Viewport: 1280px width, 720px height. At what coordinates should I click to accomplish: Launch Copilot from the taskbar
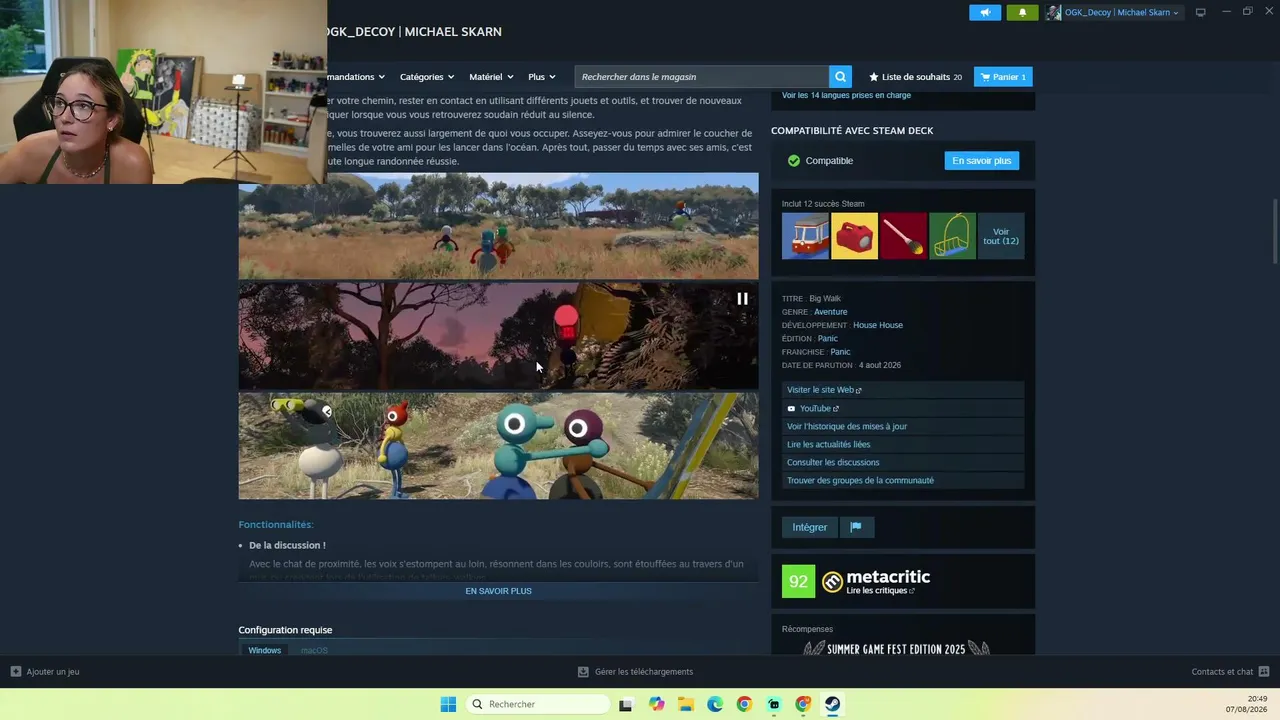(x=656, y=704)
